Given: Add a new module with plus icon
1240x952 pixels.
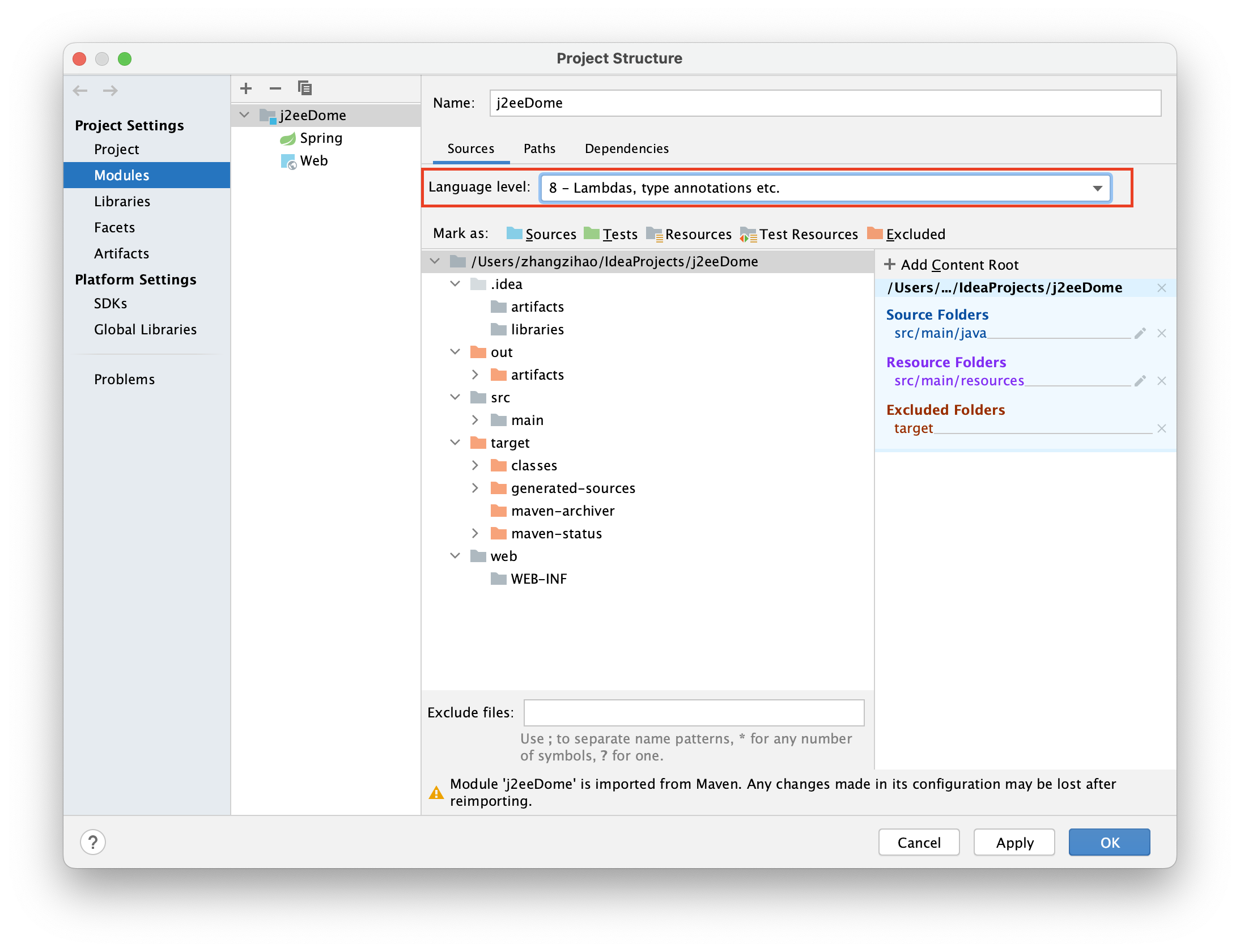Looking at the screenshot, I should [x=246, y=88].
